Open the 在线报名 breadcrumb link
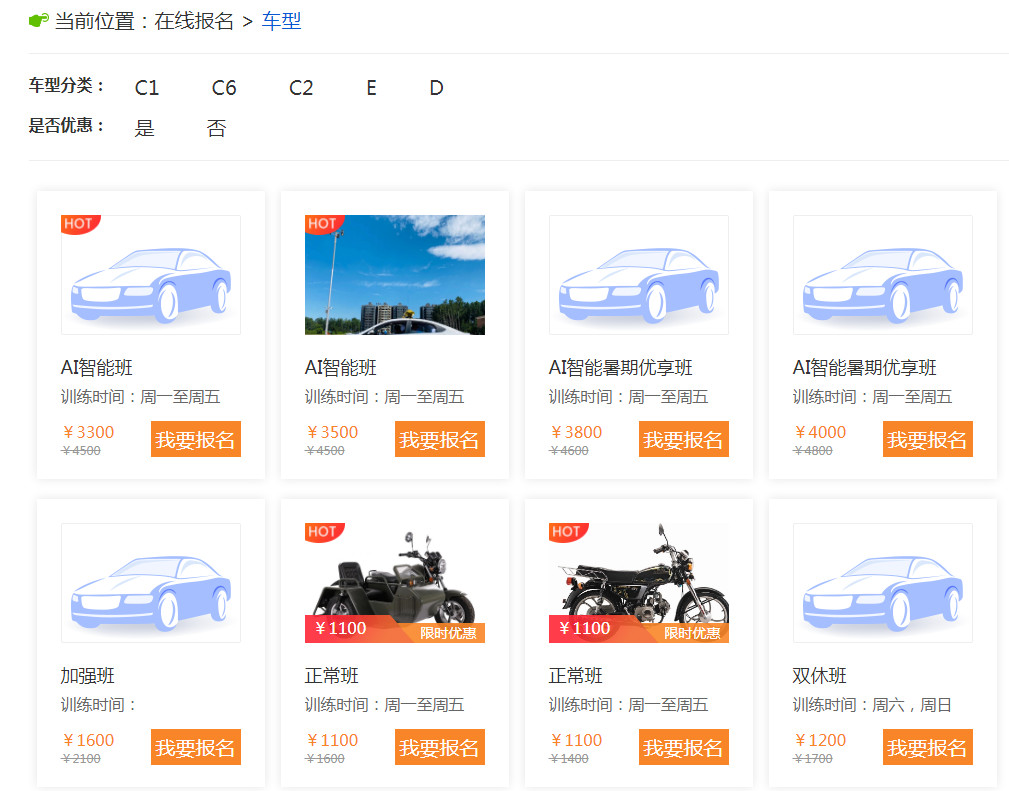Viewport: 1009px width, 791px height. coord(193,21)
